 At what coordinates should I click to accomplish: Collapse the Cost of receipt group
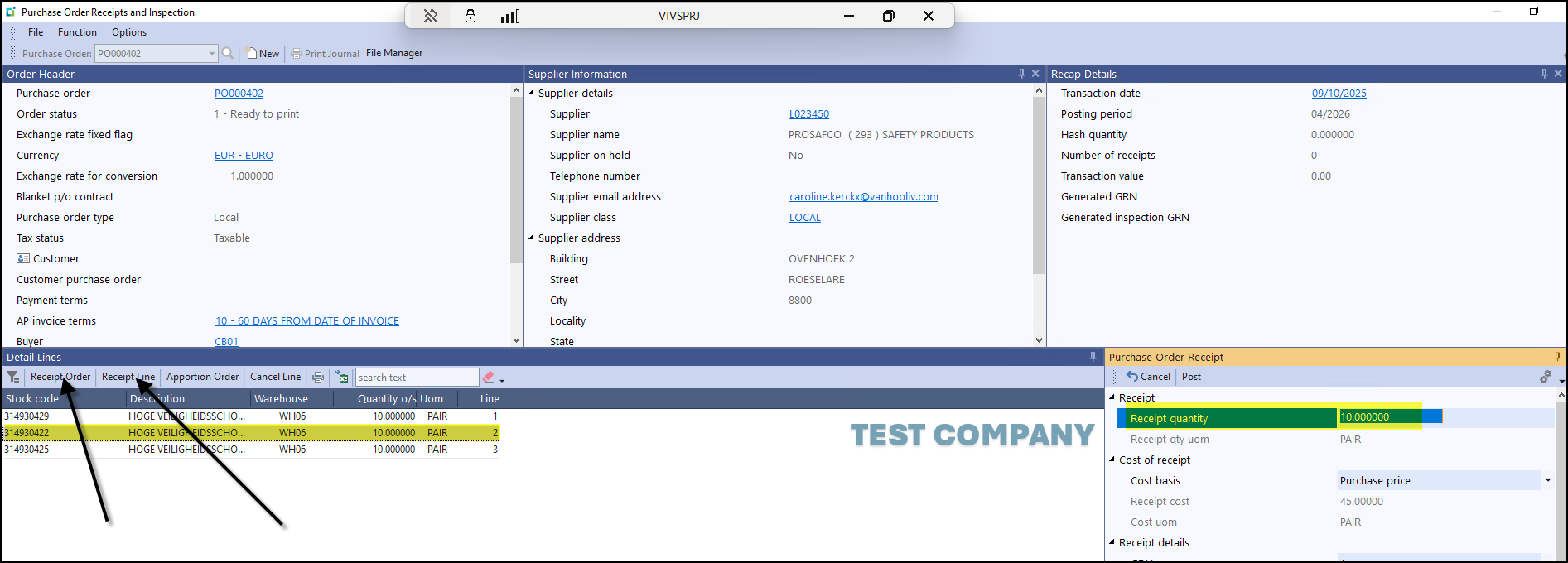tap(1112, 460)
